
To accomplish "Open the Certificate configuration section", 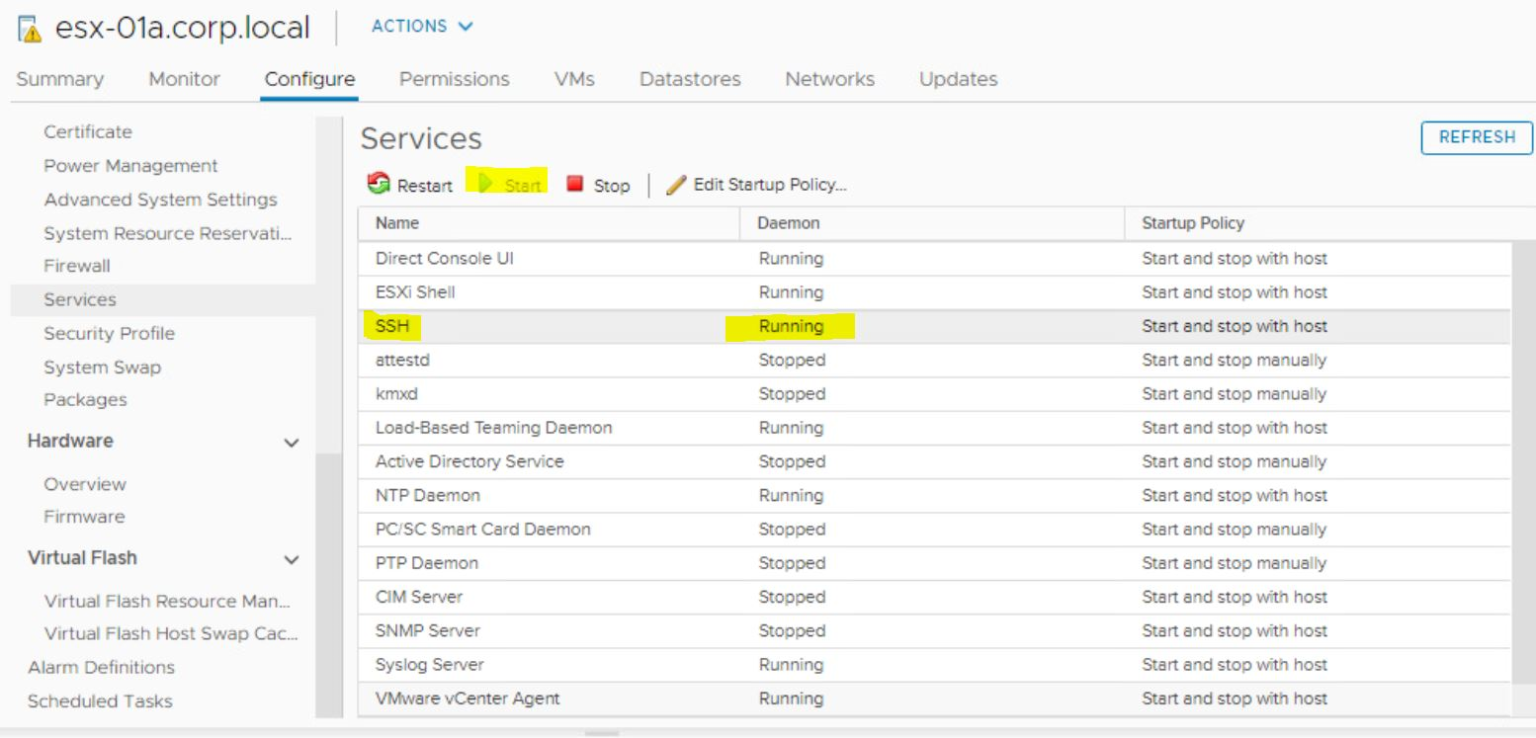I will 88,131.
